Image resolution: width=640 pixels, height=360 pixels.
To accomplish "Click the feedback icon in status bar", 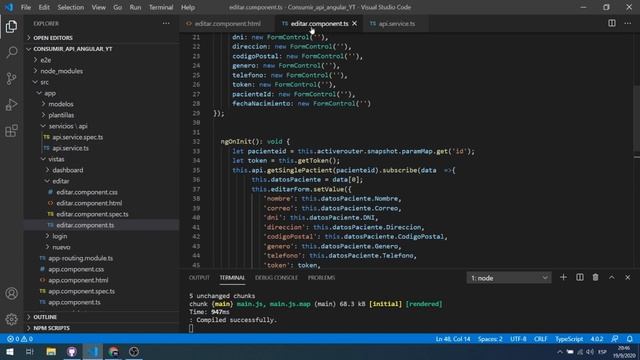I will 615,339.
